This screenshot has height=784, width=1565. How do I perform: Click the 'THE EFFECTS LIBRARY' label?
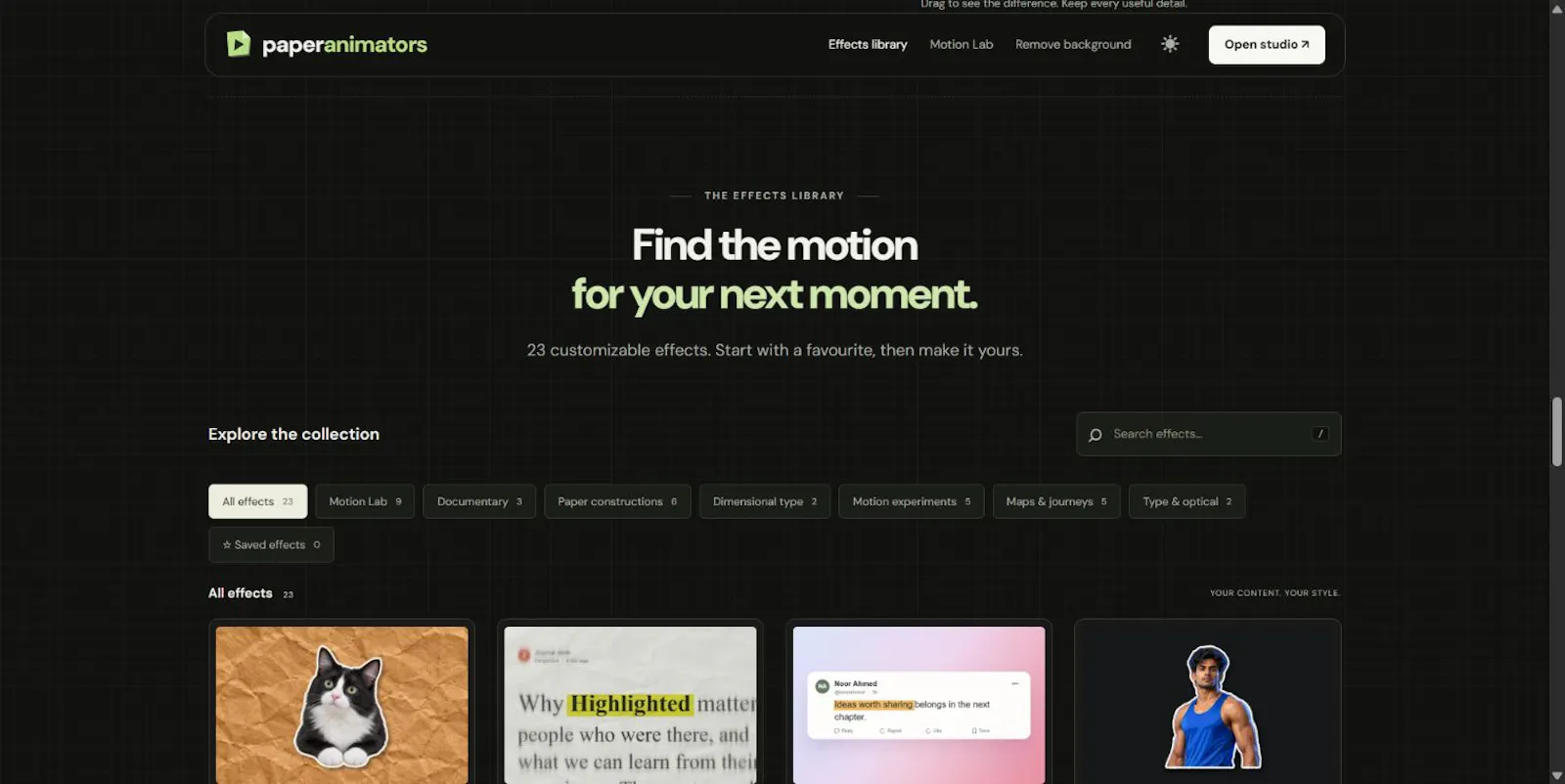pyautogui.click(x=774, y=196)
